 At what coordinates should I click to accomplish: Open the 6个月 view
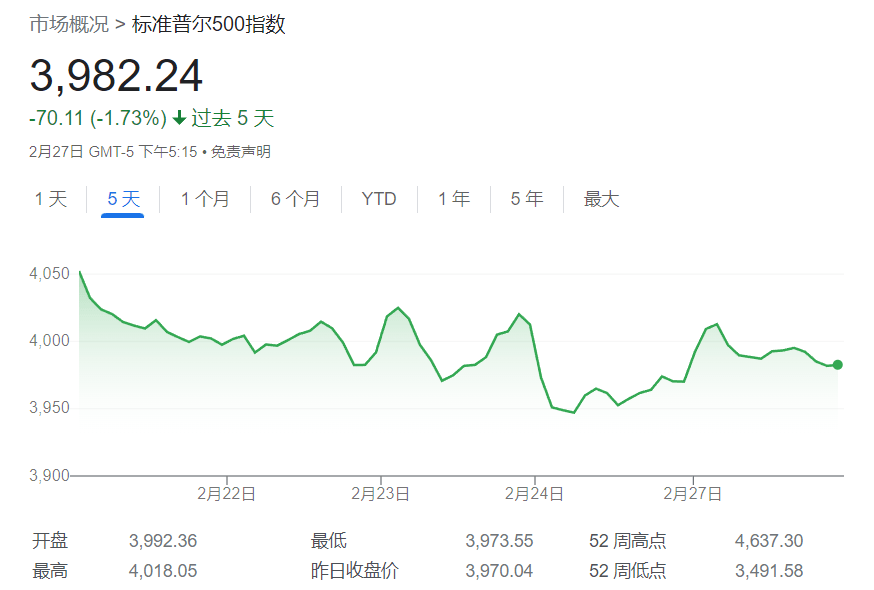[295, 199]
